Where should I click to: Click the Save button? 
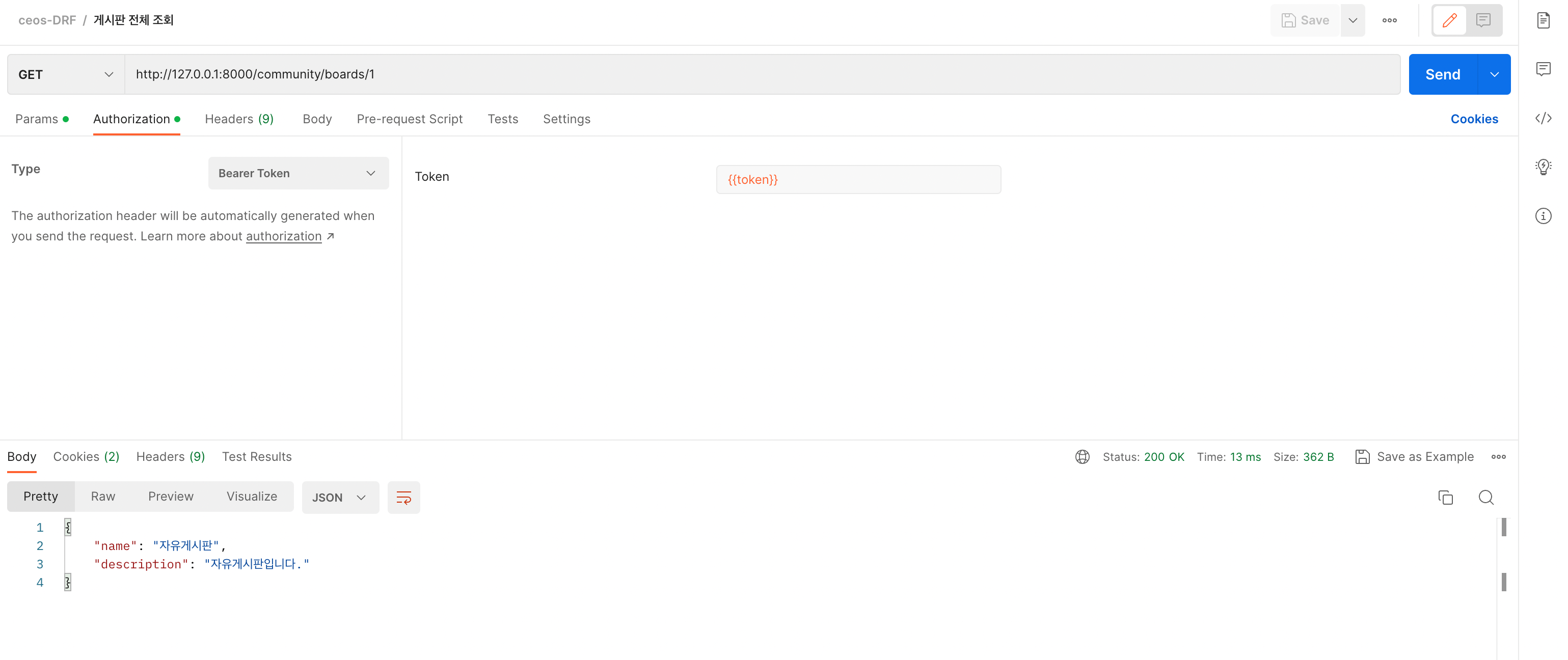(1305, 20)
